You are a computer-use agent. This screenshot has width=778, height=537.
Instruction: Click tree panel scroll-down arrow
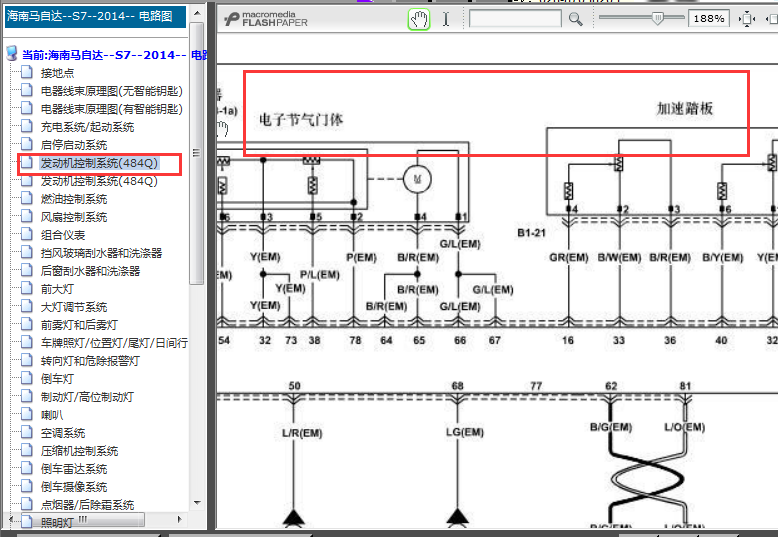(x=197, y=503)
